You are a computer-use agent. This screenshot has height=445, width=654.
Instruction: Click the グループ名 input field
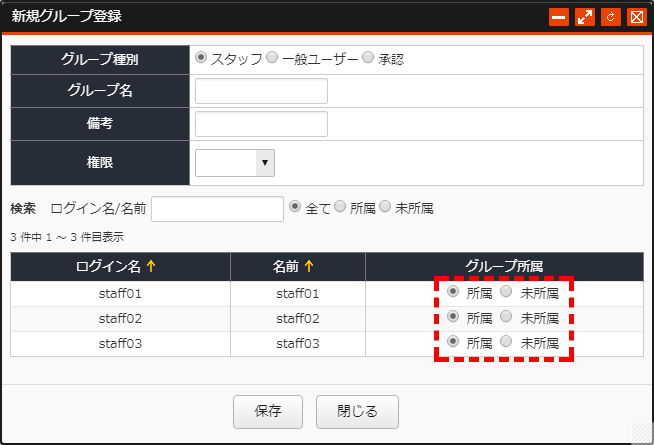coord(262,91)
